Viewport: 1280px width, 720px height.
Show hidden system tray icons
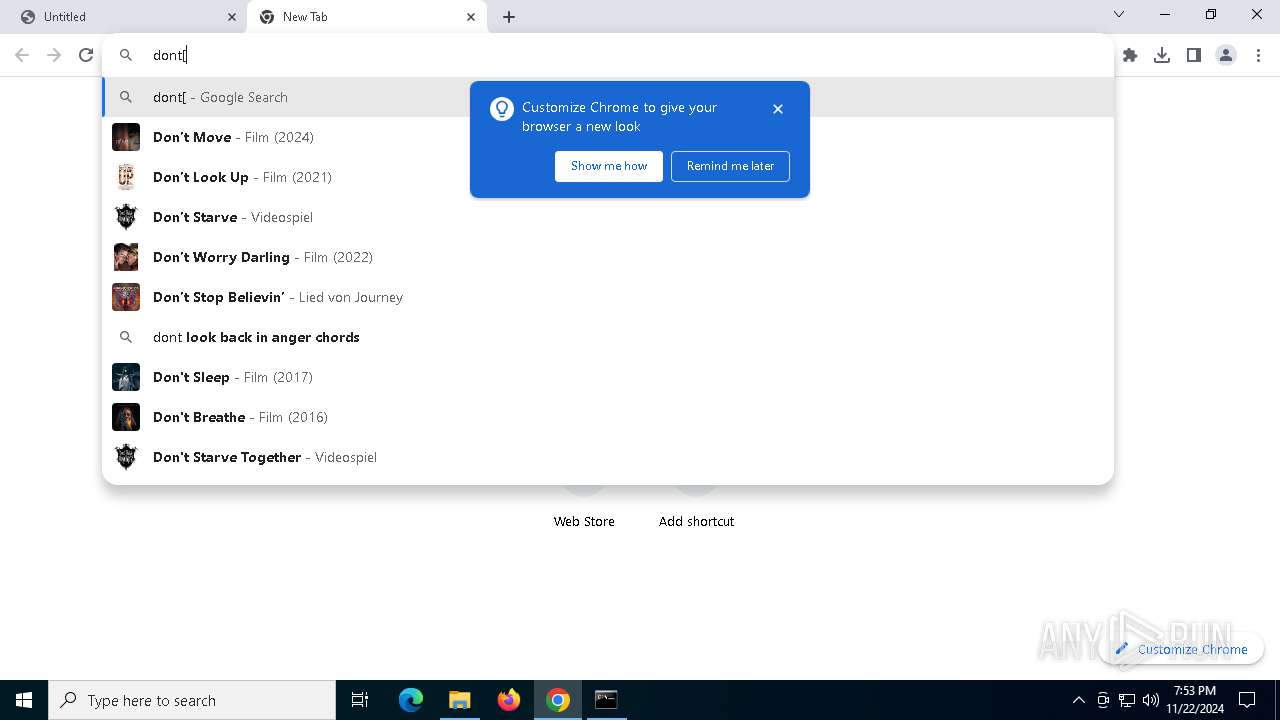click(x=1078, y=700)
